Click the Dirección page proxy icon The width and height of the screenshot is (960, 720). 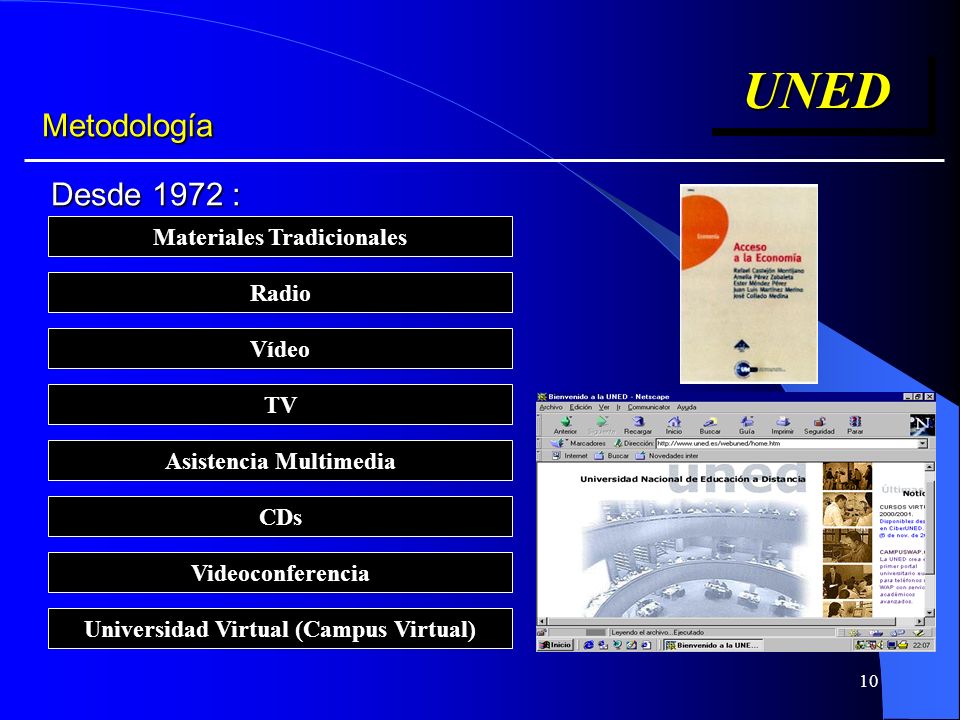click(x=618, y=443)
